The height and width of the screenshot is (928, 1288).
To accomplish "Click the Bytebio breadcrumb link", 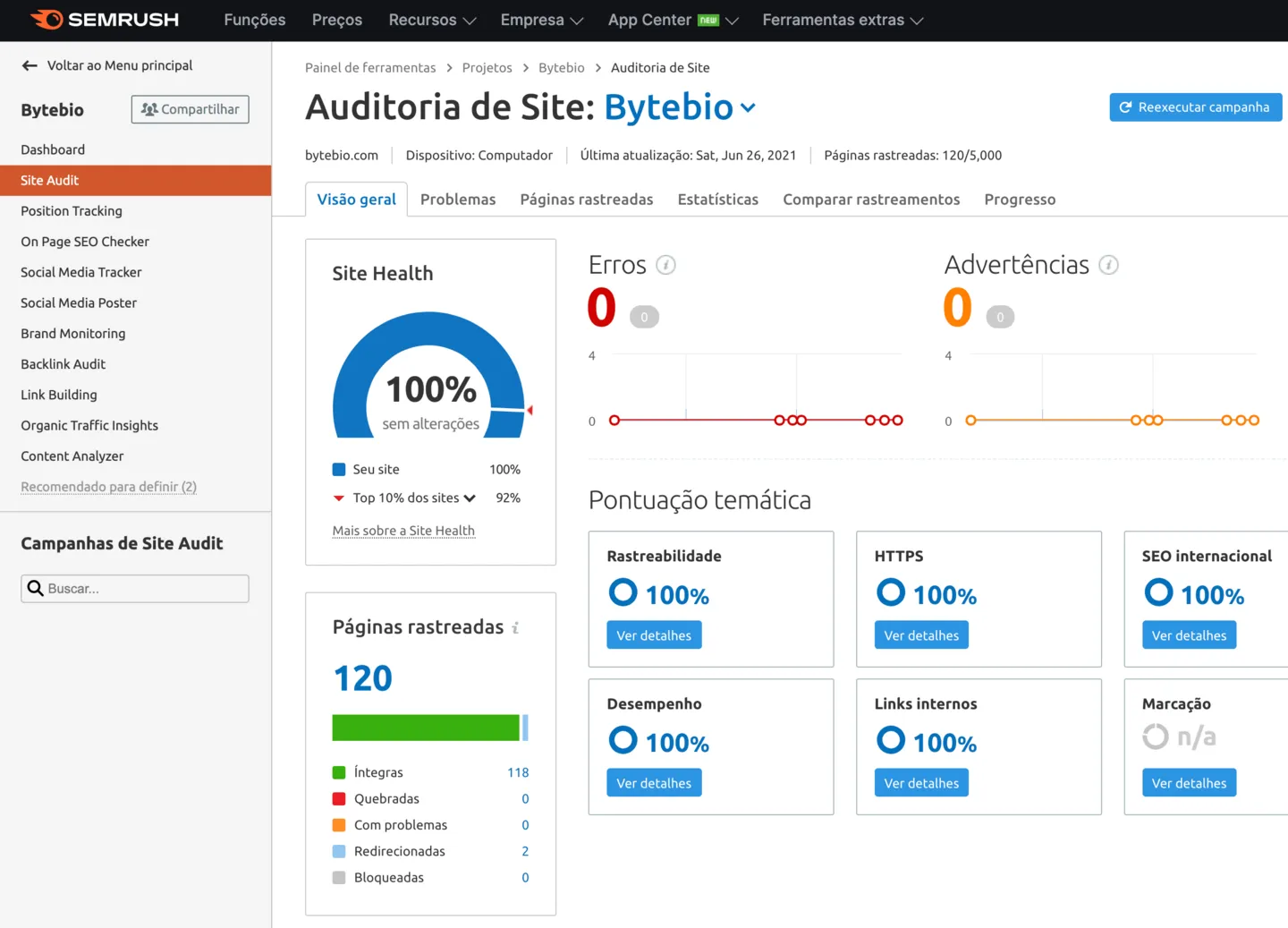I will tap(562, 68).
